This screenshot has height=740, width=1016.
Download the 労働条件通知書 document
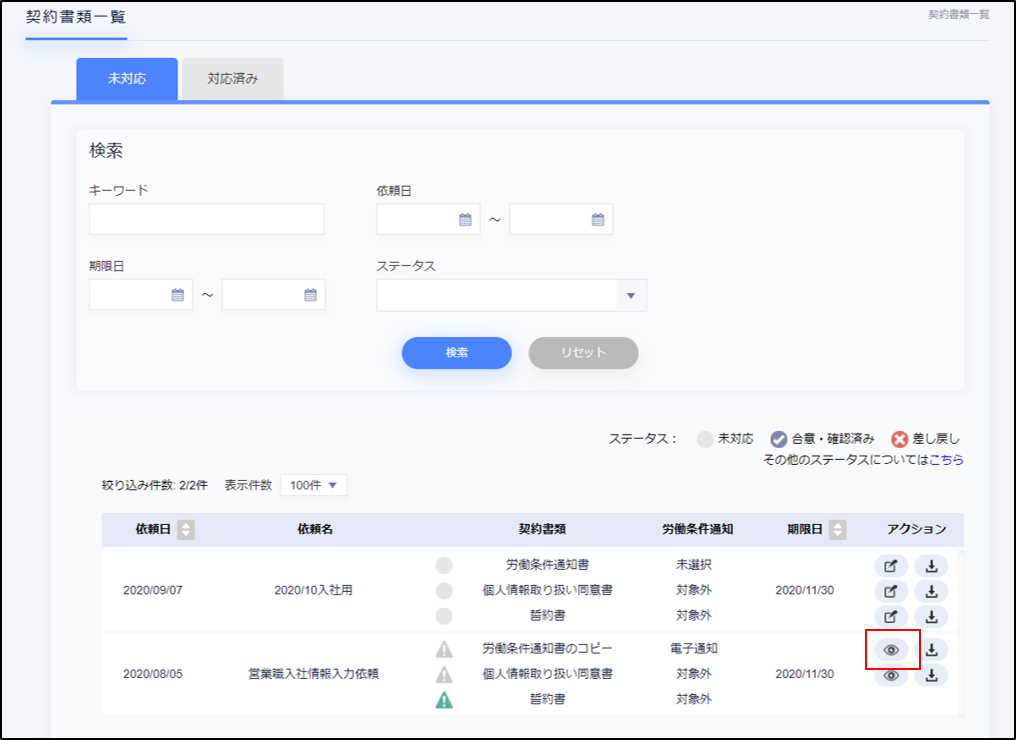click(x=931, y=566)
